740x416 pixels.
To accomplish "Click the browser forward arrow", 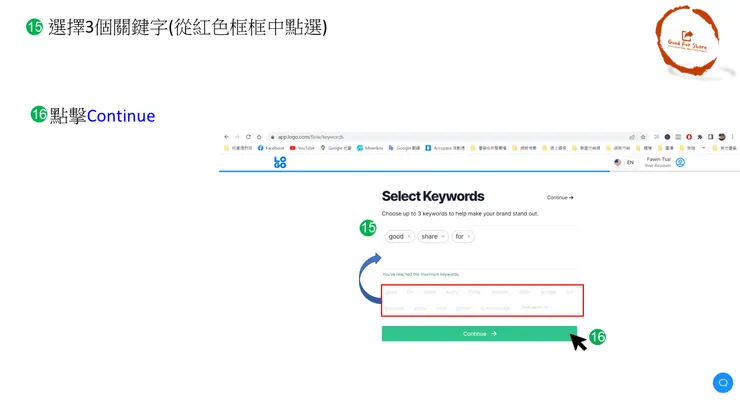I will pos(237,137).
